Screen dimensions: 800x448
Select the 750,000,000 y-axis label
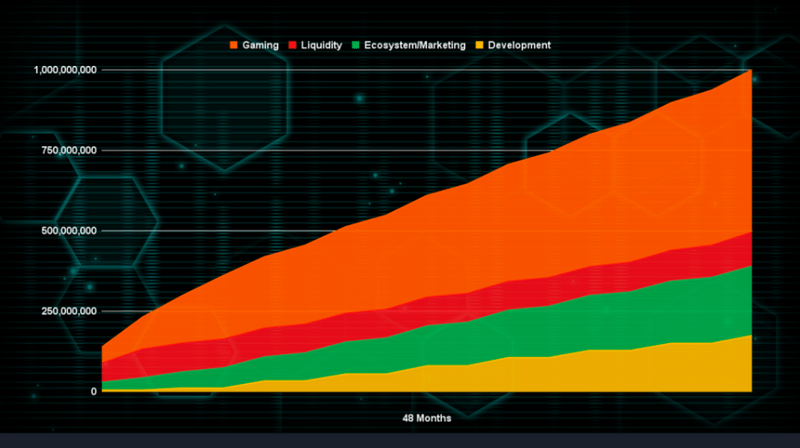[69, 150]
